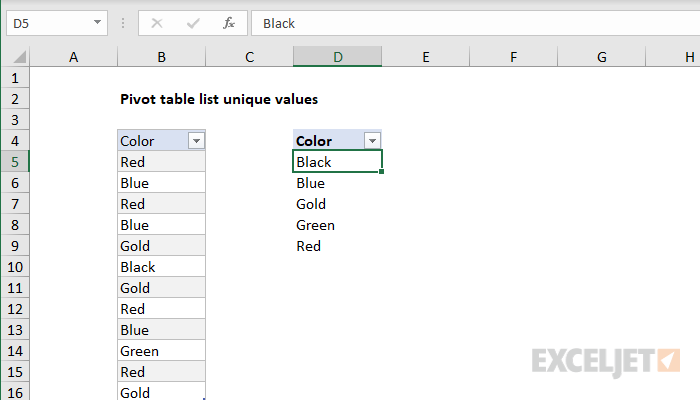Select row 11 header
Viewport: 700px width, 400px height.
pos(15,288)
